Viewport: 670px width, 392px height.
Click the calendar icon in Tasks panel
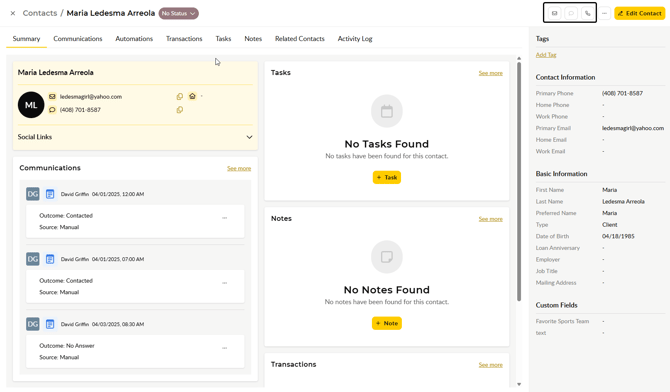(387, 111)
